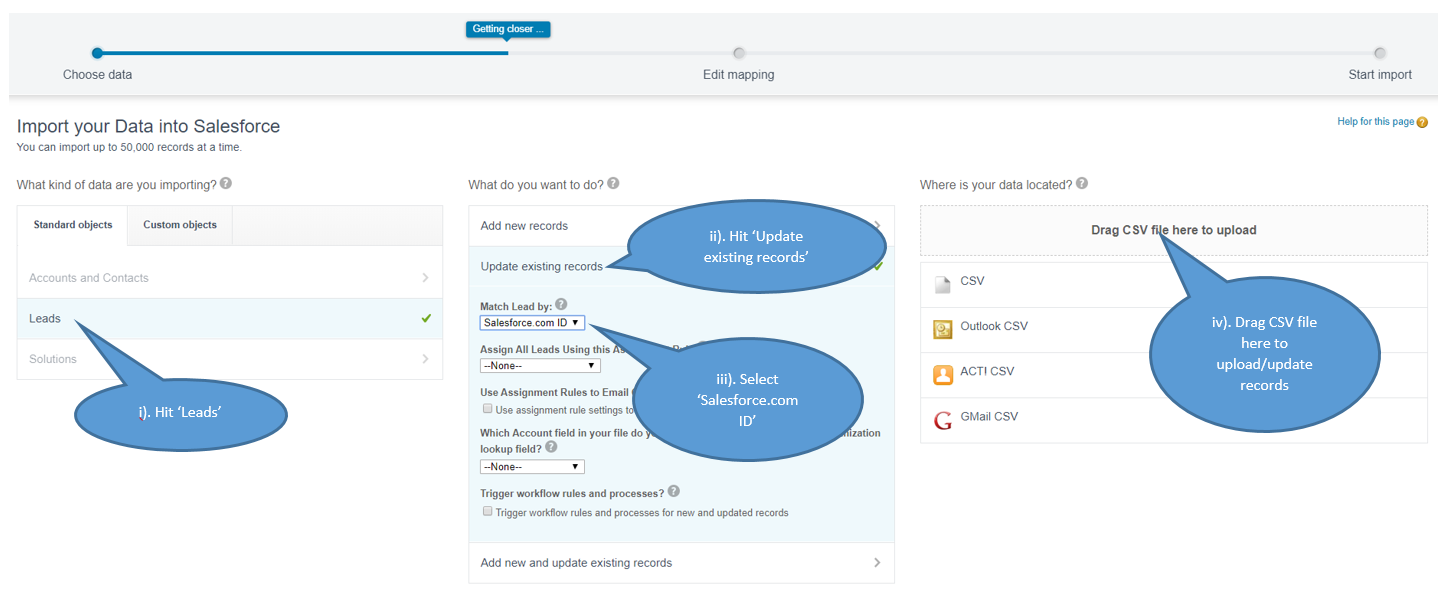Image resolution: width=1444 pixels, height=589 pixels.
Task: Click the 'Import your Data into Salesforce' heading
Action: tap(148, 127)
